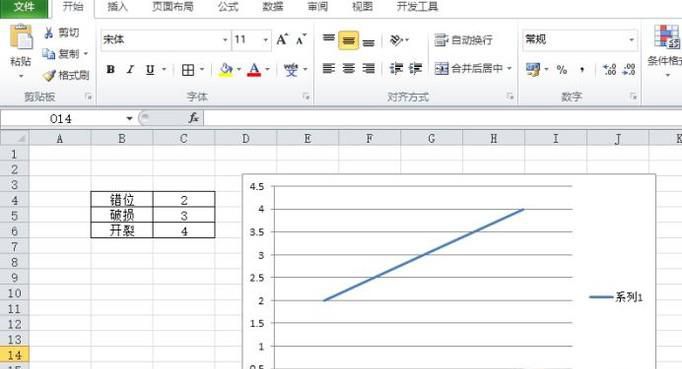Toggle underline formatting
Viewport: 682px width, 369px height.
tap(150, 69)
